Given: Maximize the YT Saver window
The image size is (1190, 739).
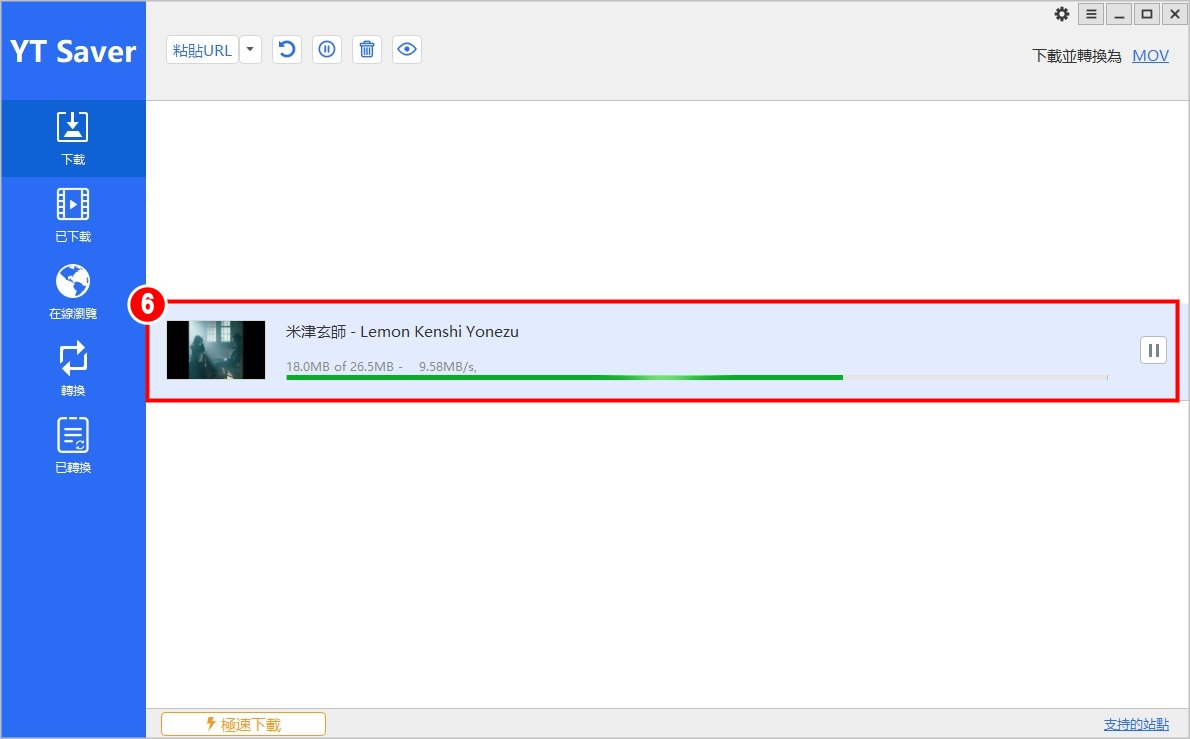Looking at the screenshot, I should point(1147,14).
